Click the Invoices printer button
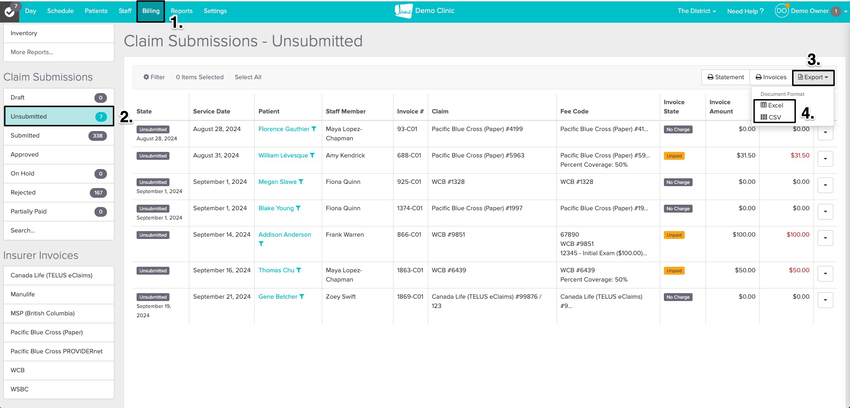 771,77
